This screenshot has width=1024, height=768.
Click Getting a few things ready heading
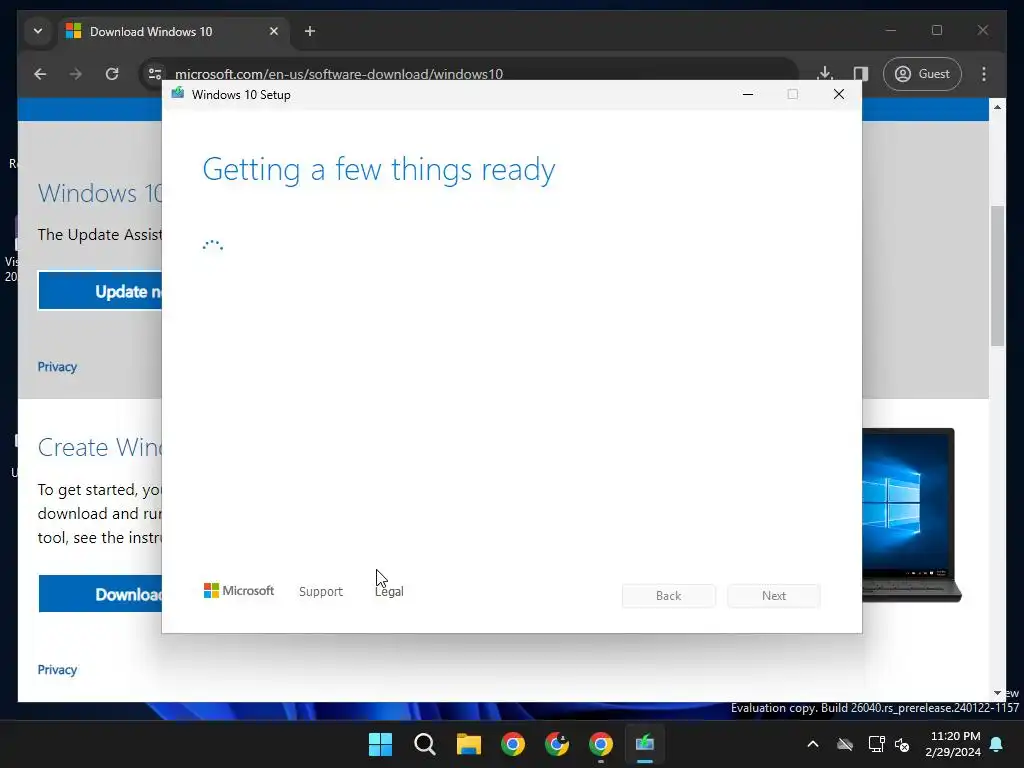379,169
